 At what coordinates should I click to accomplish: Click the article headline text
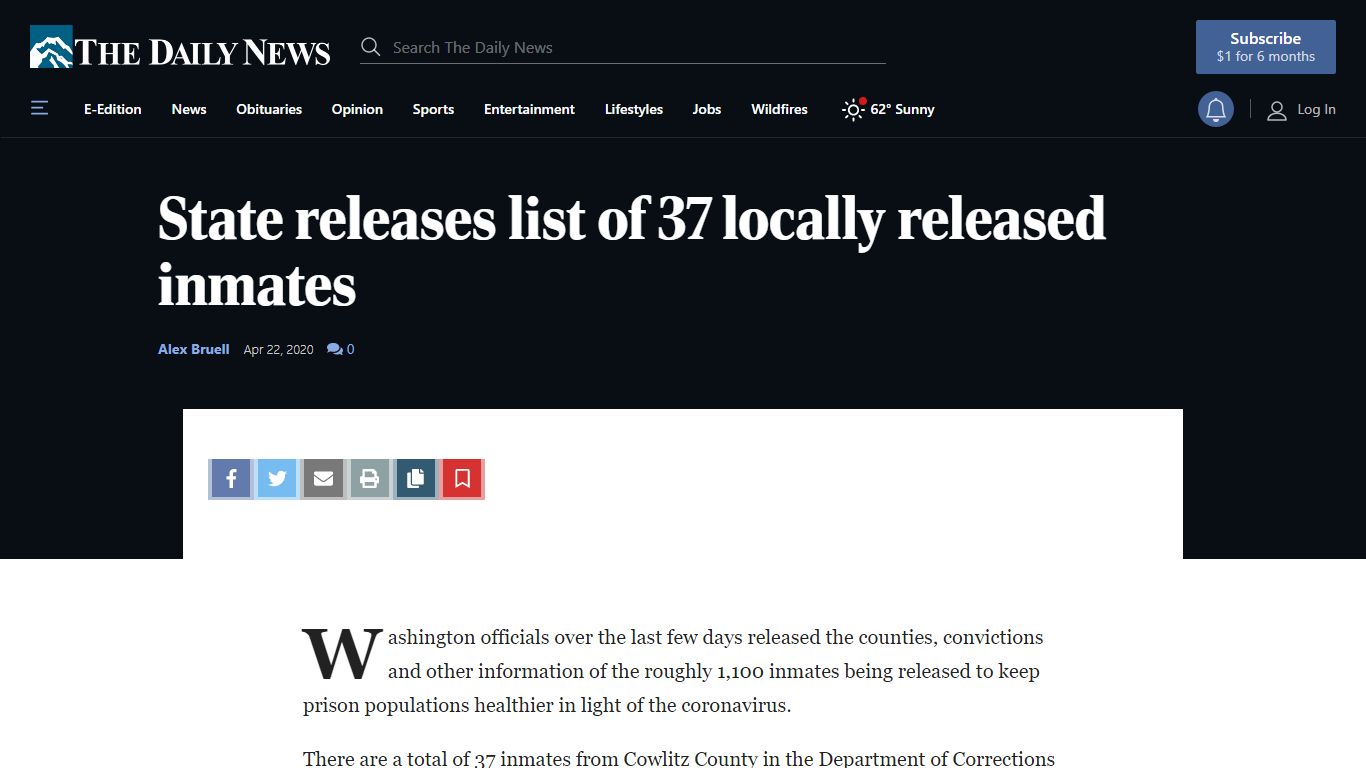click(632, 251)
